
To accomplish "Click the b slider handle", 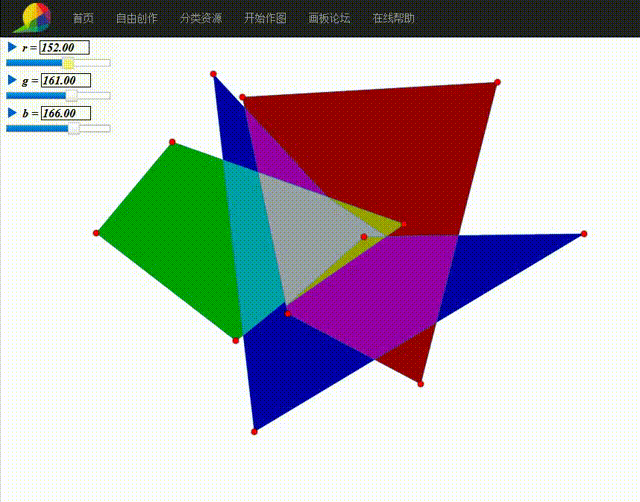I will (73, 129).
